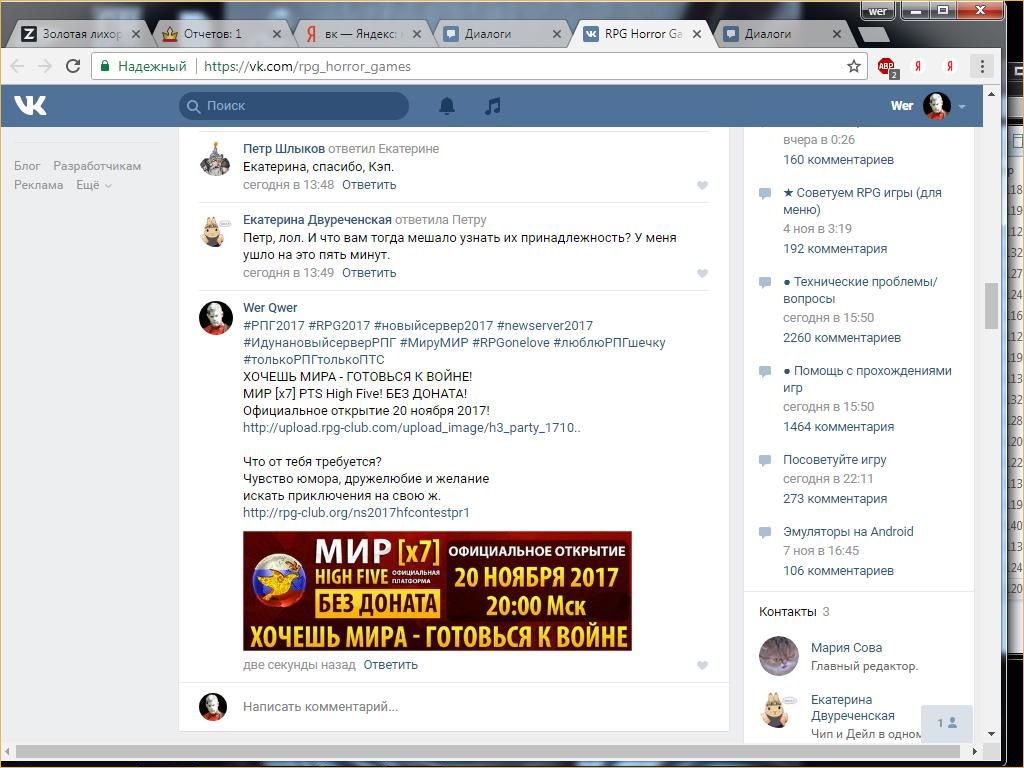The width and height of the screenshot is (1024, 768).
Task: Open the #РПГ2017 hashtag
Action: pyautogui.click(x=274, y=326)
